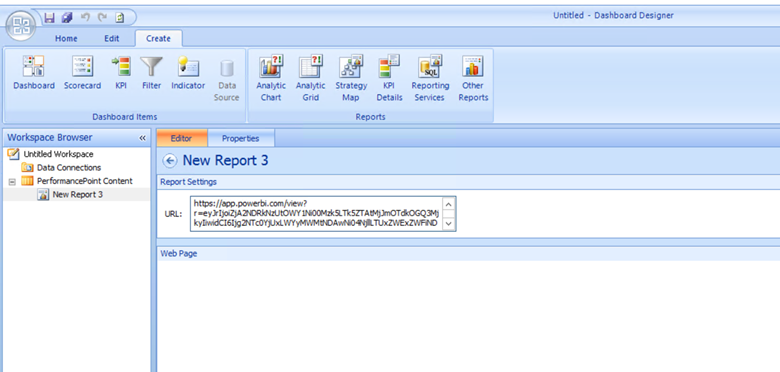Create a new Scorecard
The image size is (780, 372).
tap(83, 73)
